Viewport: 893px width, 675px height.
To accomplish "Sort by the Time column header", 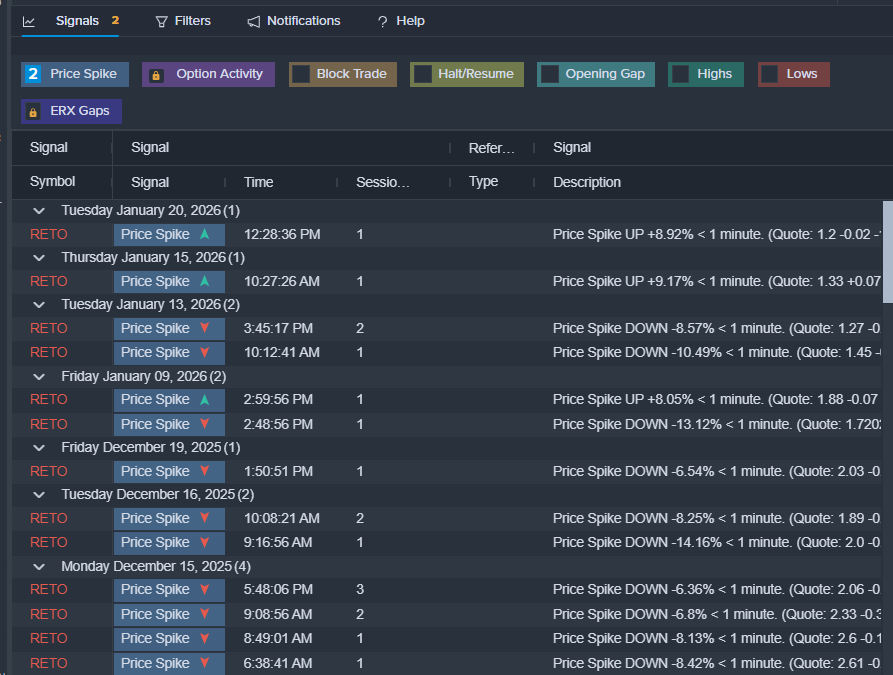I will pyautogui.click(x=258, y=182).
